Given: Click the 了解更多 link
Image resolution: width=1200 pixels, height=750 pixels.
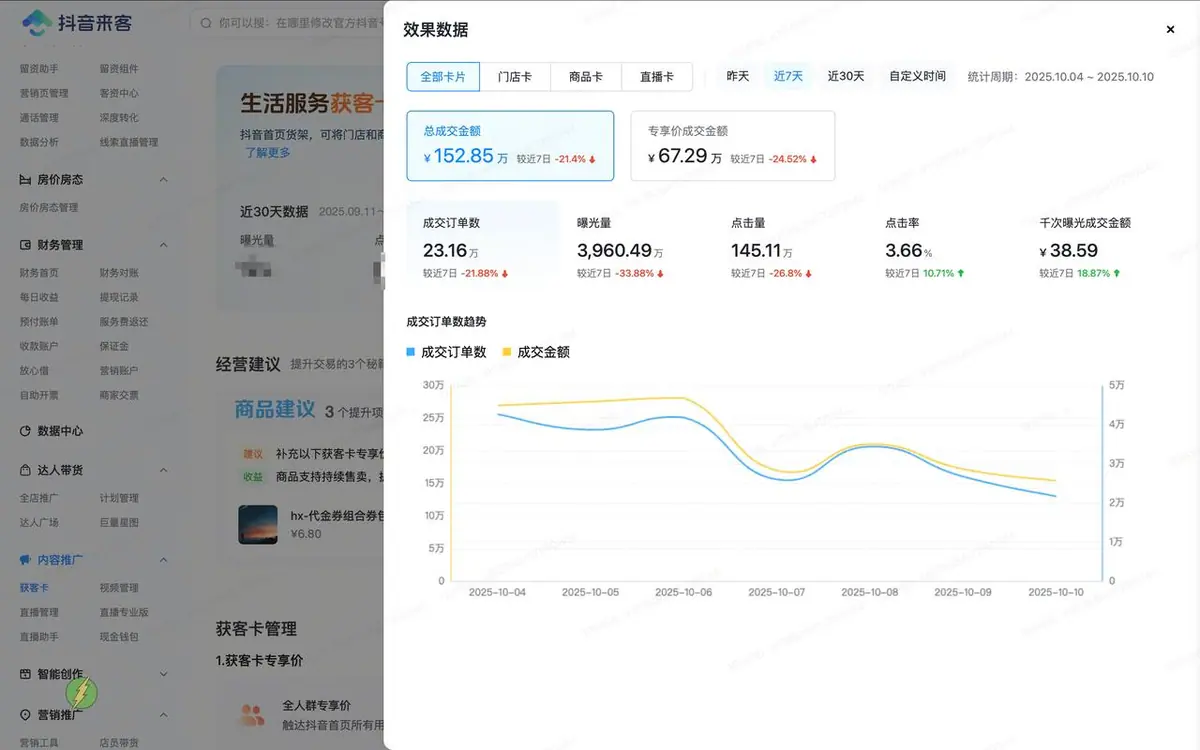Looking at the screenshot, I should (x=268, y=153).
